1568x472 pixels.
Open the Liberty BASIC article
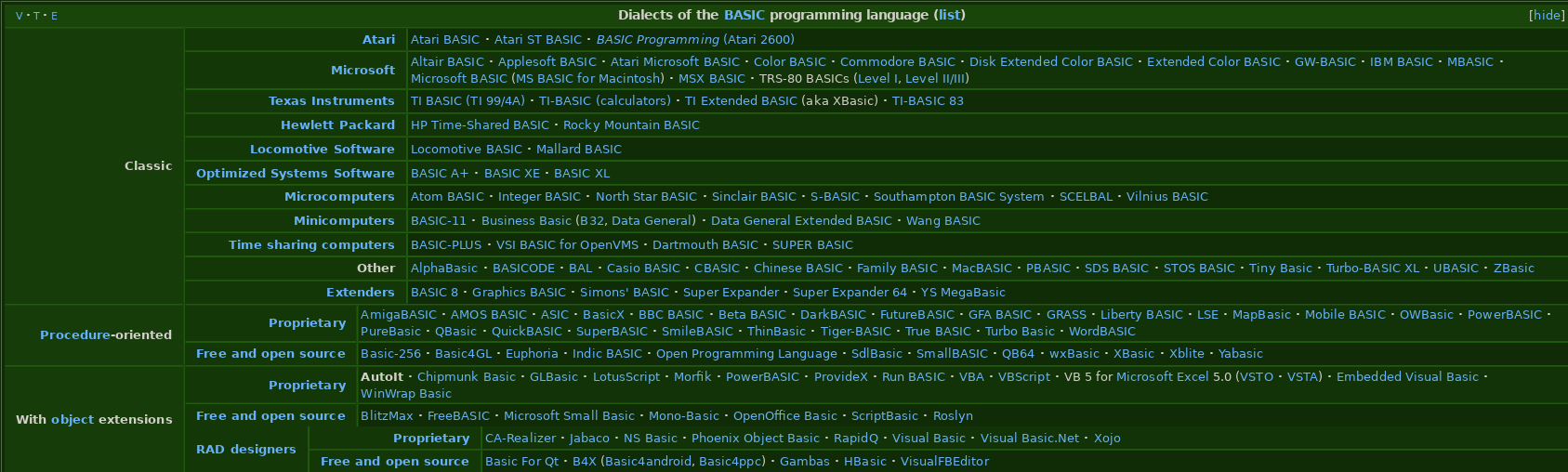1141,314
